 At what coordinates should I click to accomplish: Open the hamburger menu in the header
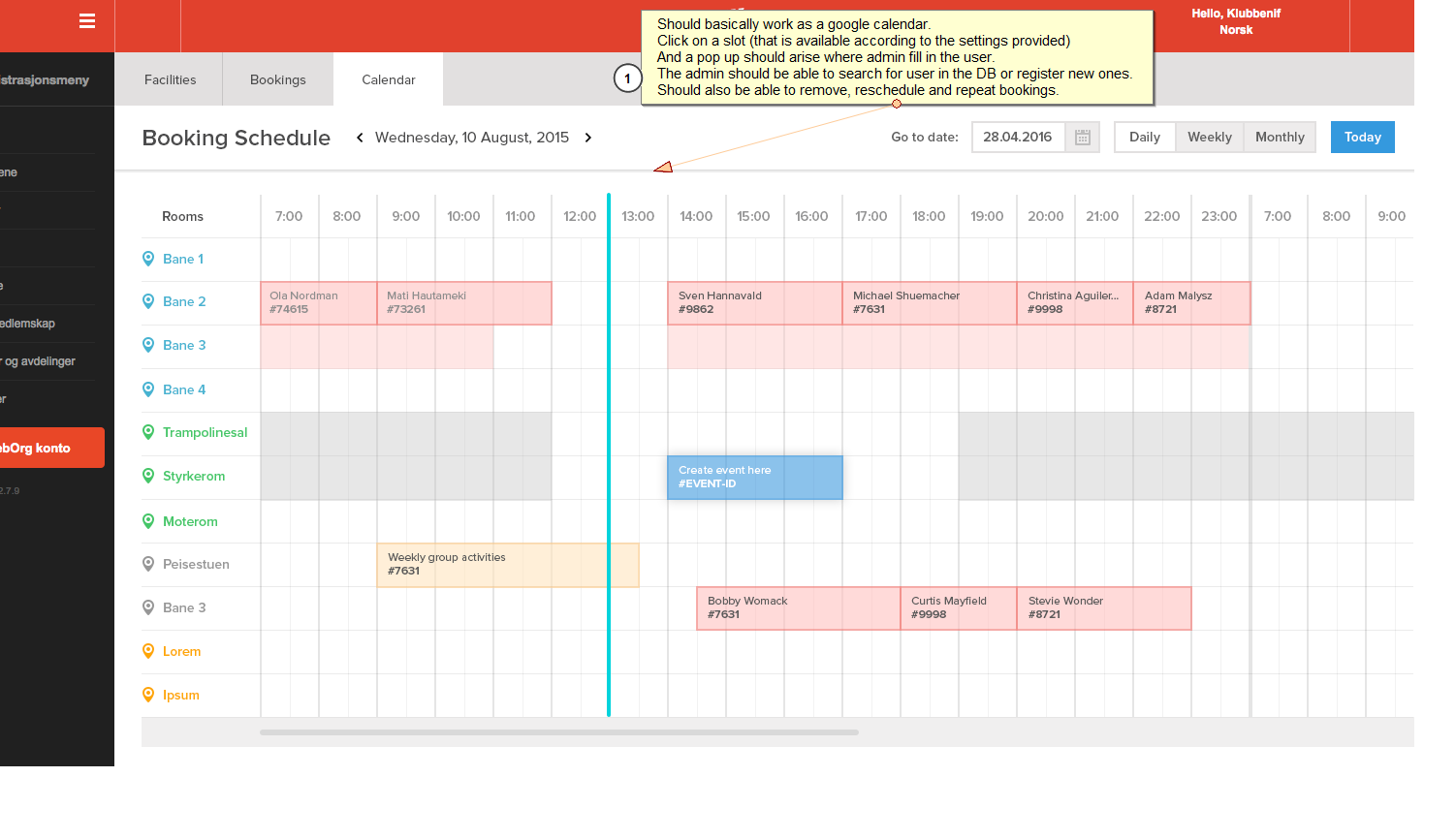tap(87, 20)
